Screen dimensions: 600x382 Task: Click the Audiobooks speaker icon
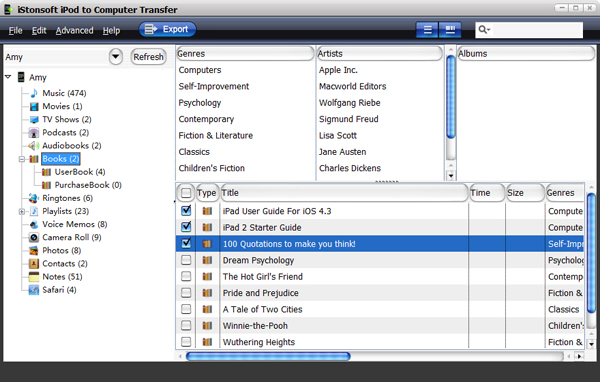pyautogui.click(x=34, y=146)
